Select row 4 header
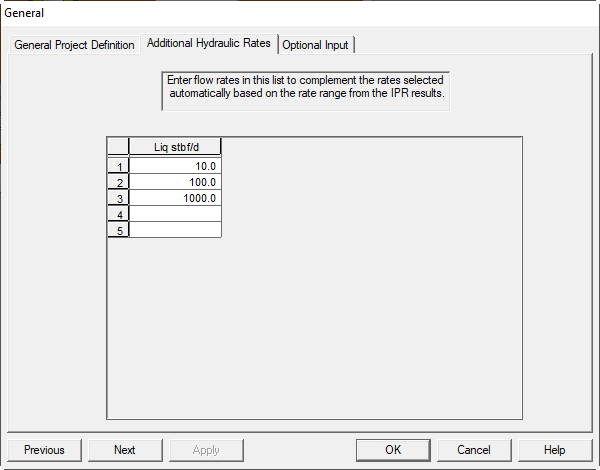The height and width of the screenshot is (470, 600). point(118,214)
